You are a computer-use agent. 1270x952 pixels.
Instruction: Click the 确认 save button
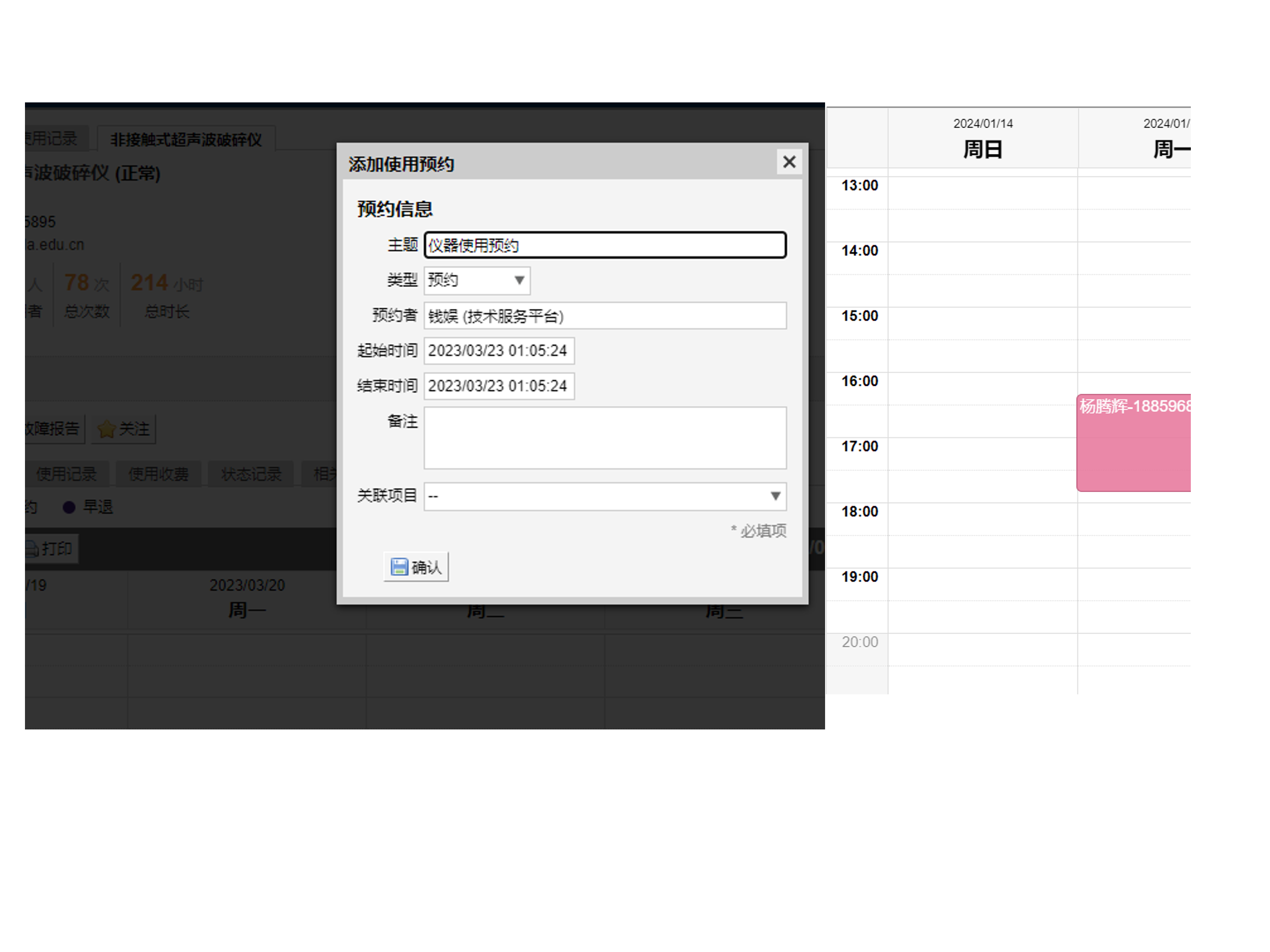click(416, 567)
